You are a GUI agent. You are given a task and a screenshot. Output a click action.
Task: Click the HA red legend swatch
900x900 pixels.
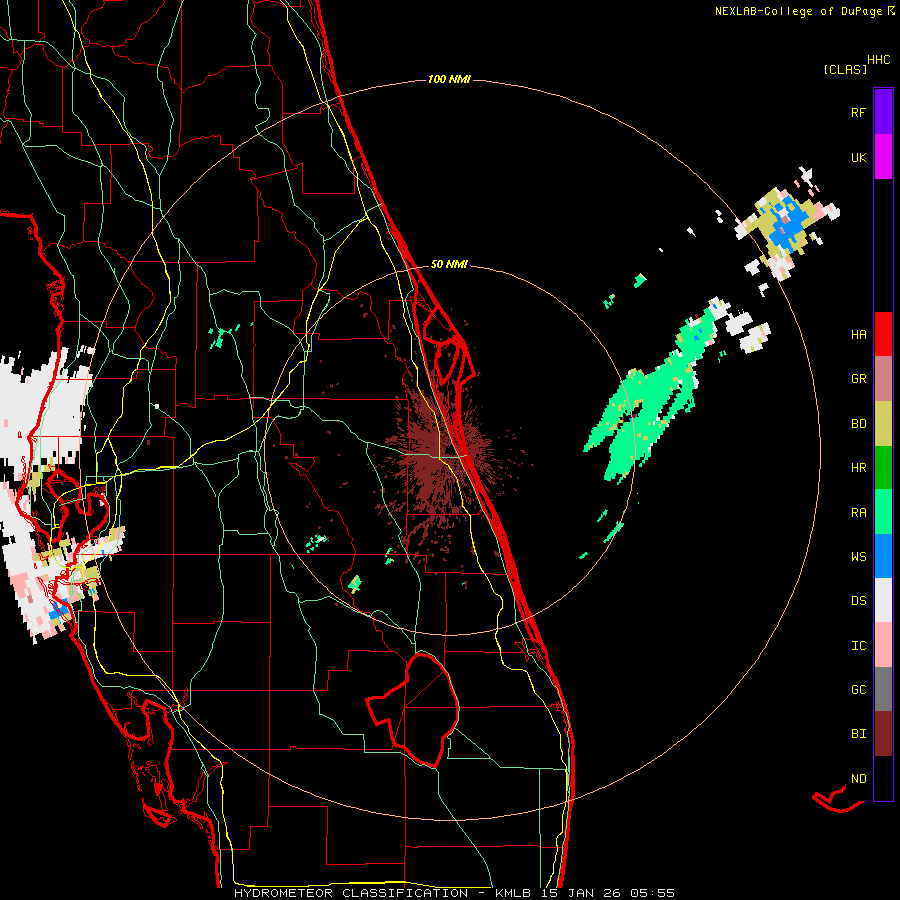click(x=883, y=334)
